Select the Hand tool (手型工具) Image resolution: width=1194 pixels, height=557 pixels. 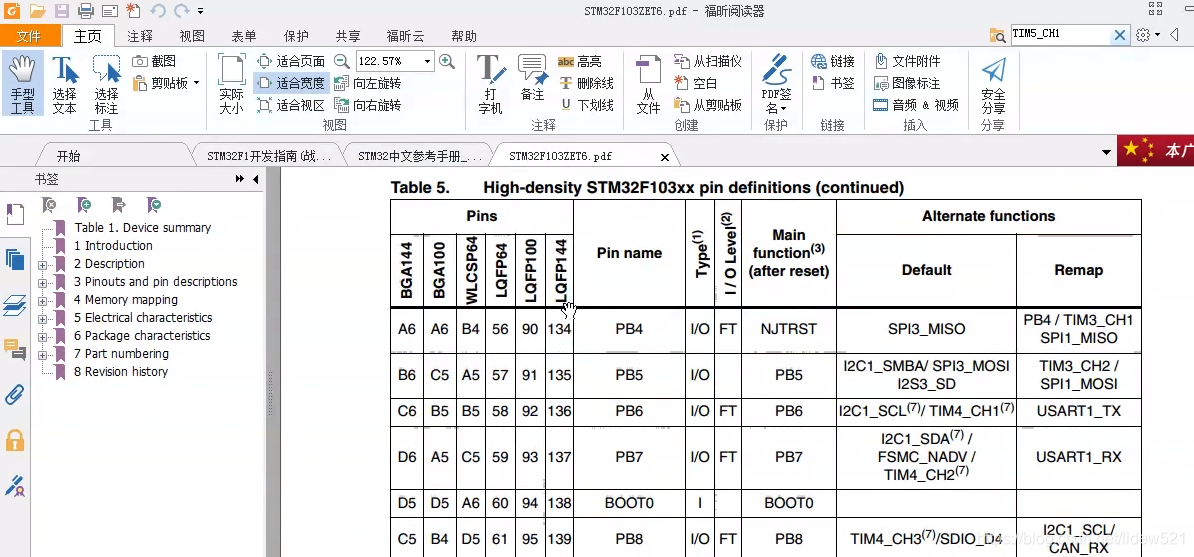22,84
